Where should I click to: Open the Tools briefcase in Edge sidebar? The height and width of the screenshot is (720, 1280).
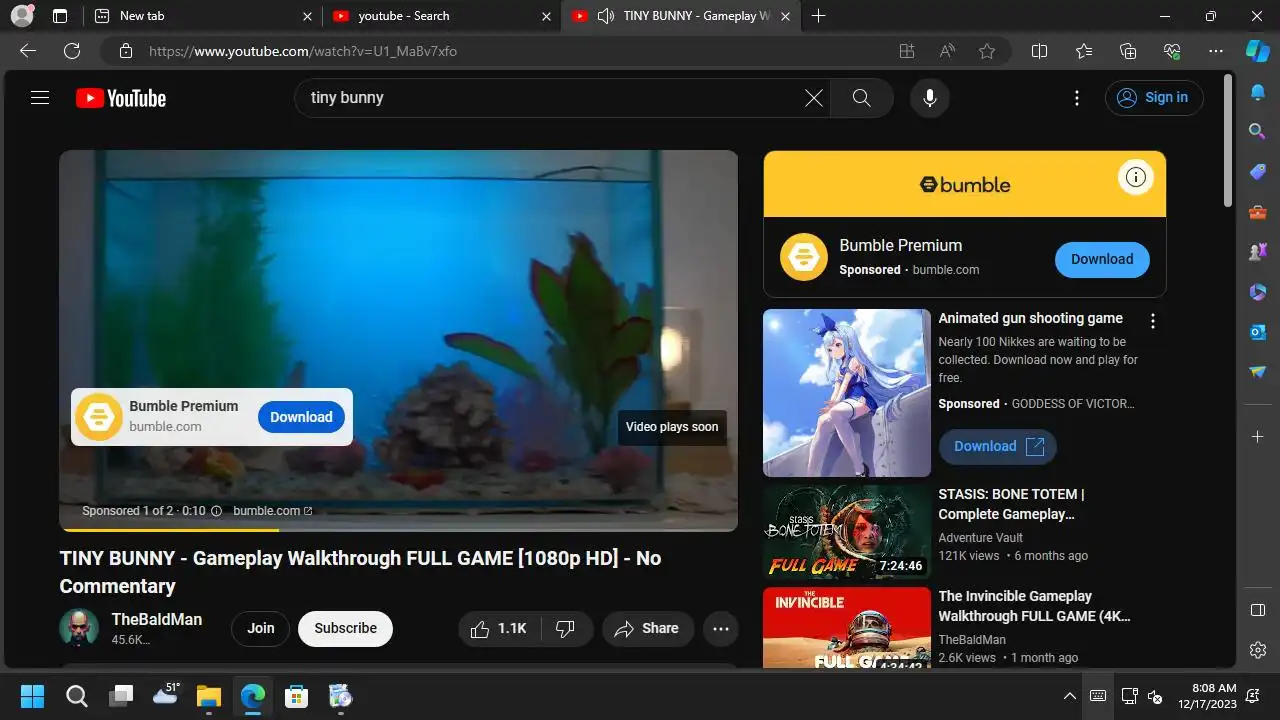[1258, 212]
